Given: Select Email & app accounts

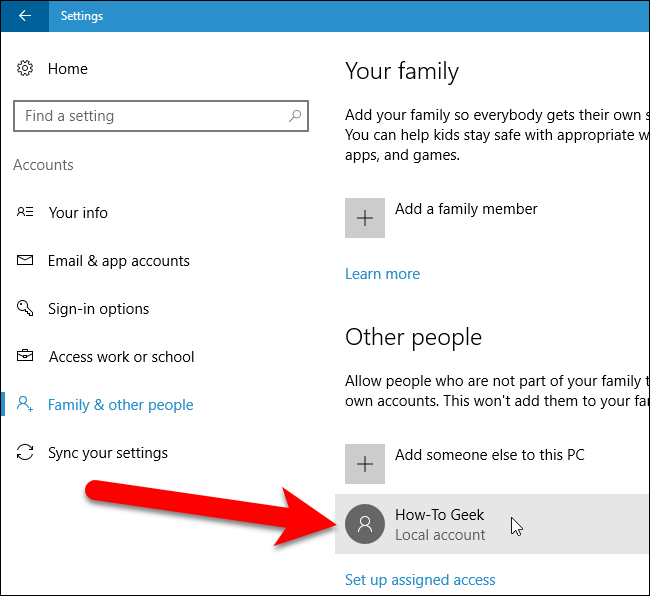Looking at the screenshot, I should pyautogui.click(x=118, y=261).
